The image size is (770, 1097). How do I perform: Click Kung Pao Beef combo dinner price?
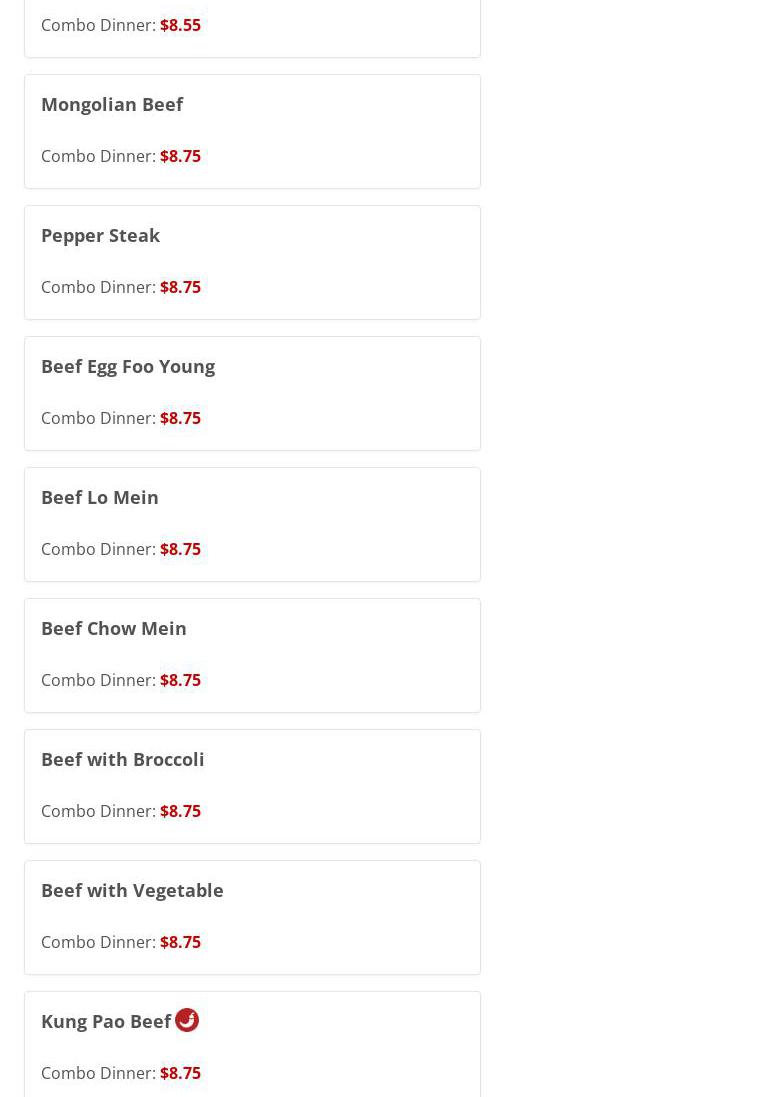[180, 1073]
